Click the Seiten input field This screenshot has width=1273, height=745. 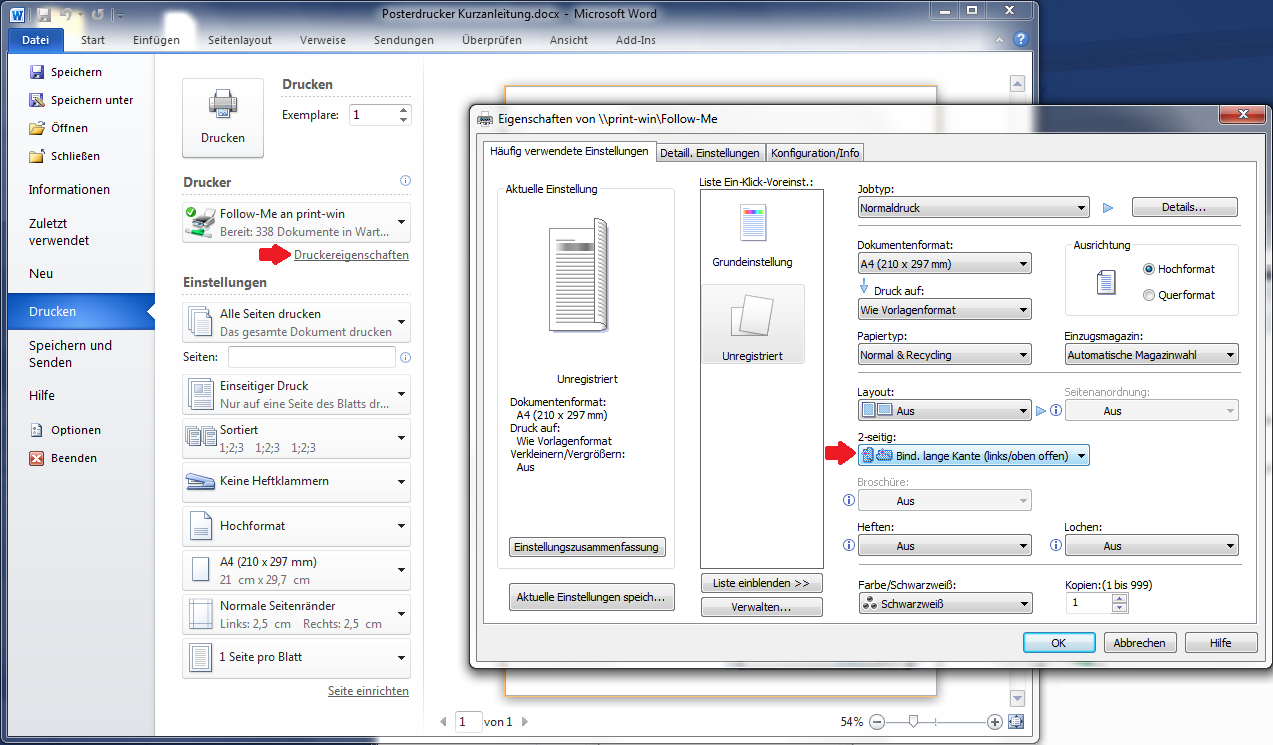[x=312, y=357]
